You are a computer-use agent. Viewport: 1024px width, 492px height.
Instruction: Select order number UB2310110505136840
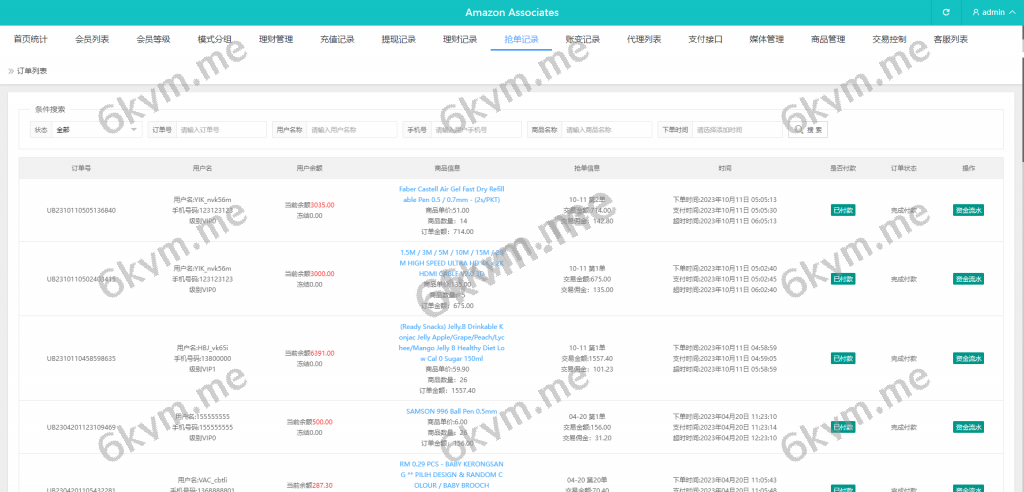click(x=81, y=210)
